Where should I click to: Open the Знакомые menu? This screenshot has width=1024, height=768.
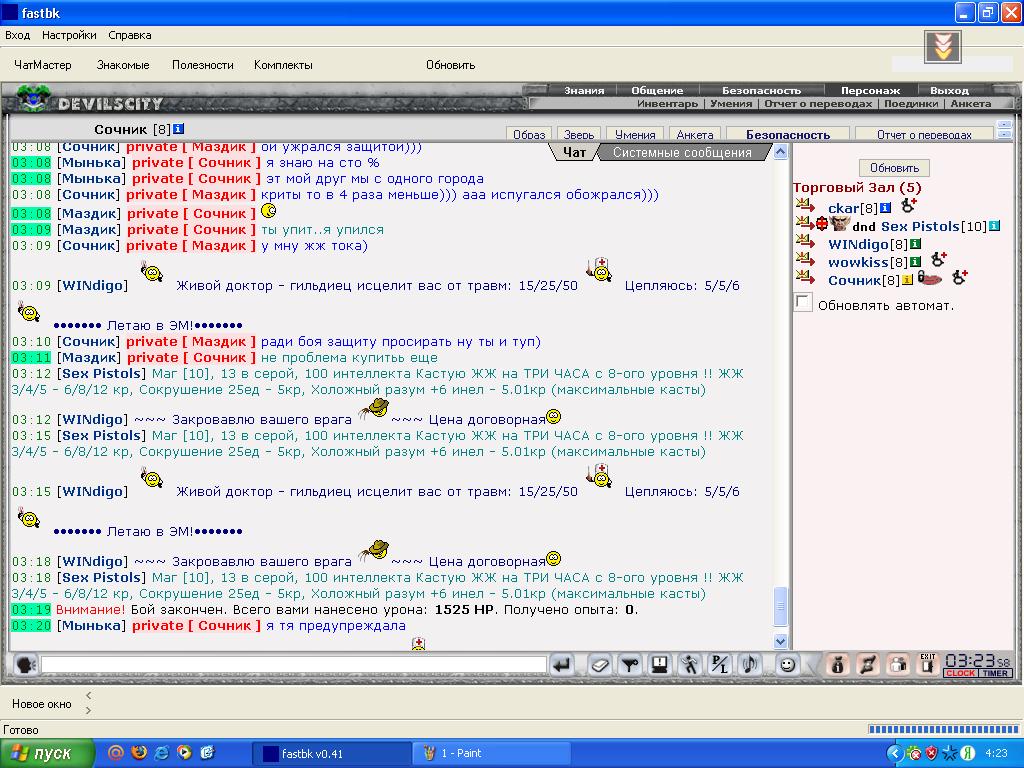(x=123, y=65)
